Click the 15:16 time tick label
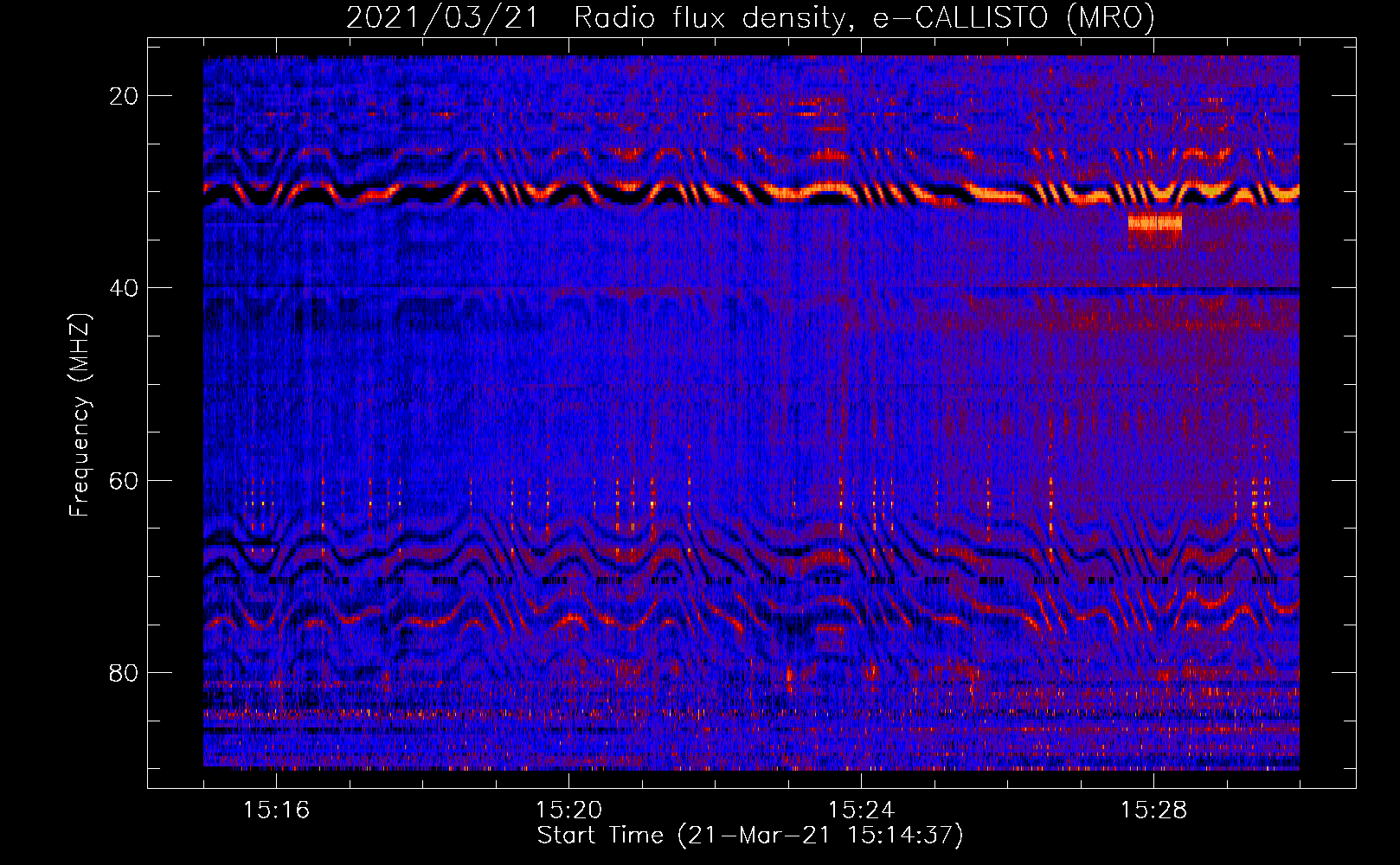 [276, 811]
